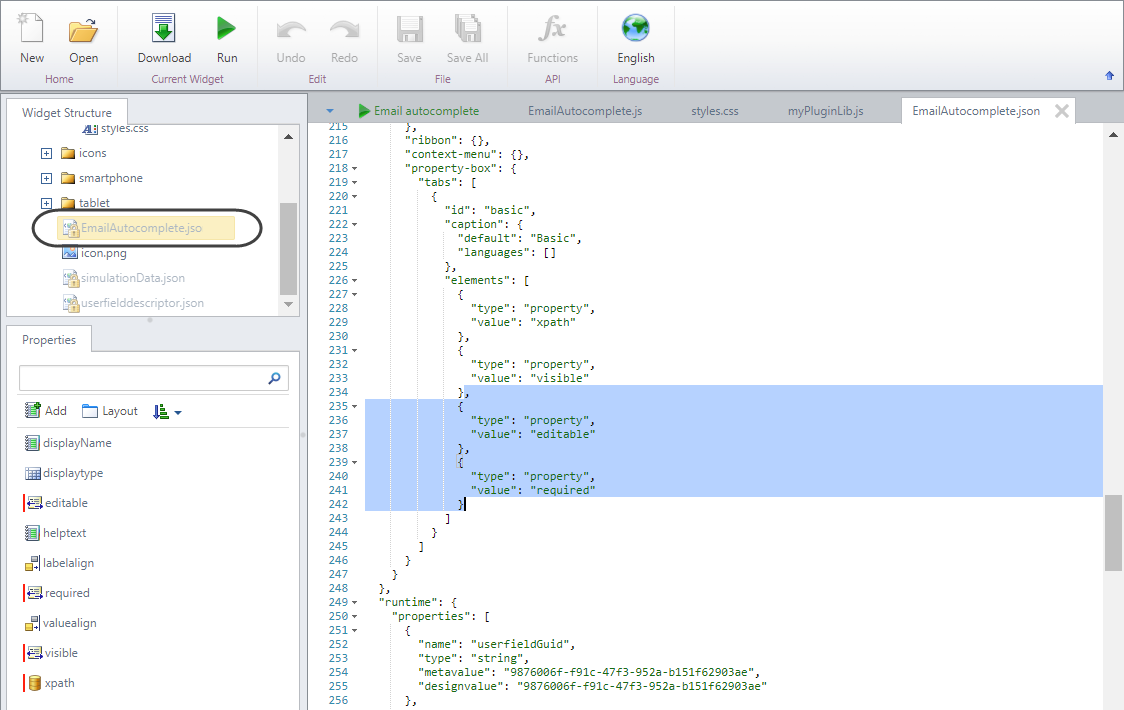Close the EmailAutocomplete.json tab

[x=1062, y=111]
